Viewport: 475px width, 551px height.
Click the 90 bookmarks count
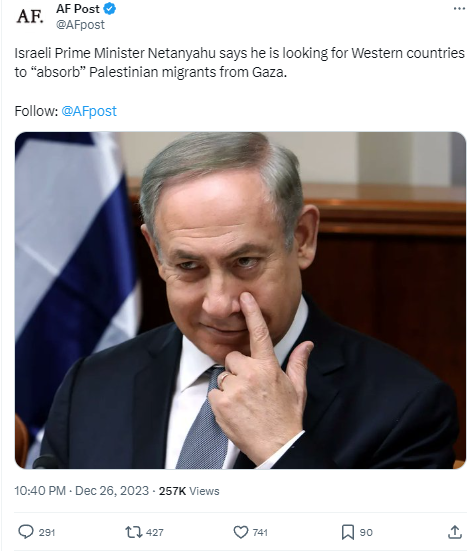pyautogui.click(x=366, y=533)
